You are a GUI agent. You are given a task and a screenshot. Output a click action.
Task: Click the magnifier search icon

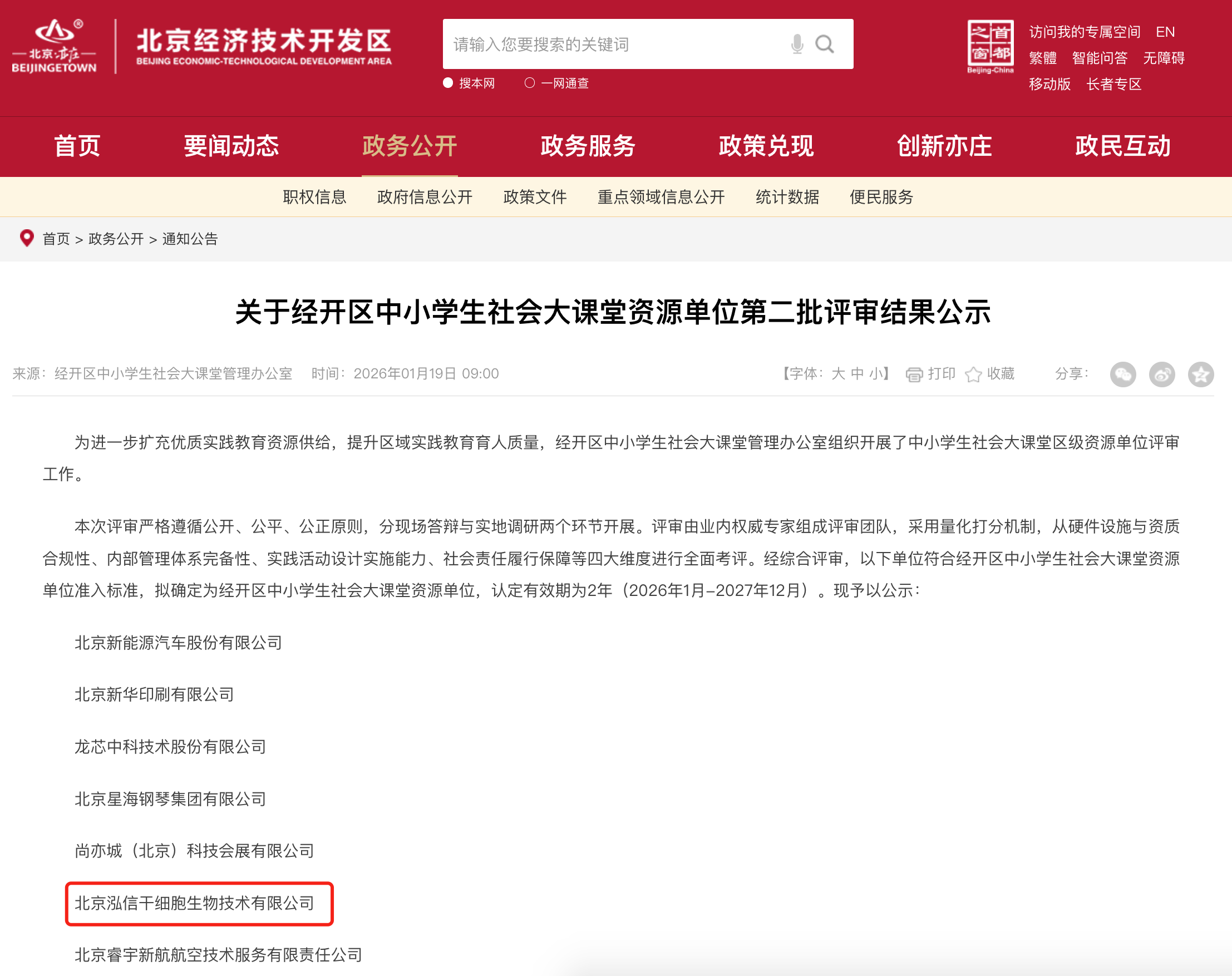tap(825, 44)
